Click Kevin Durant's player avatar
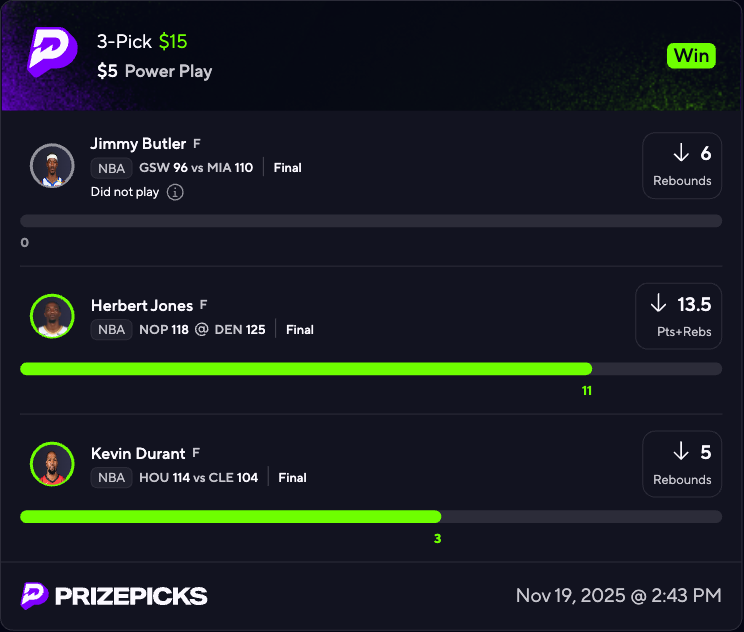This screenshot has height=632, width=744. (x=52, y=465)
